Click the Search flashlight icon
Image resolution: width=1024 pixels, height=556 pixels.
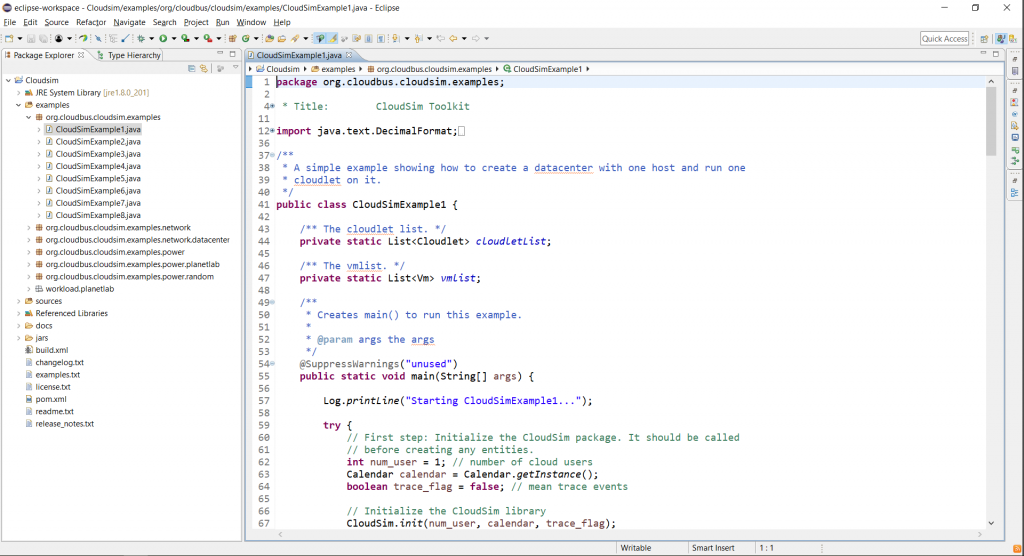295,39
